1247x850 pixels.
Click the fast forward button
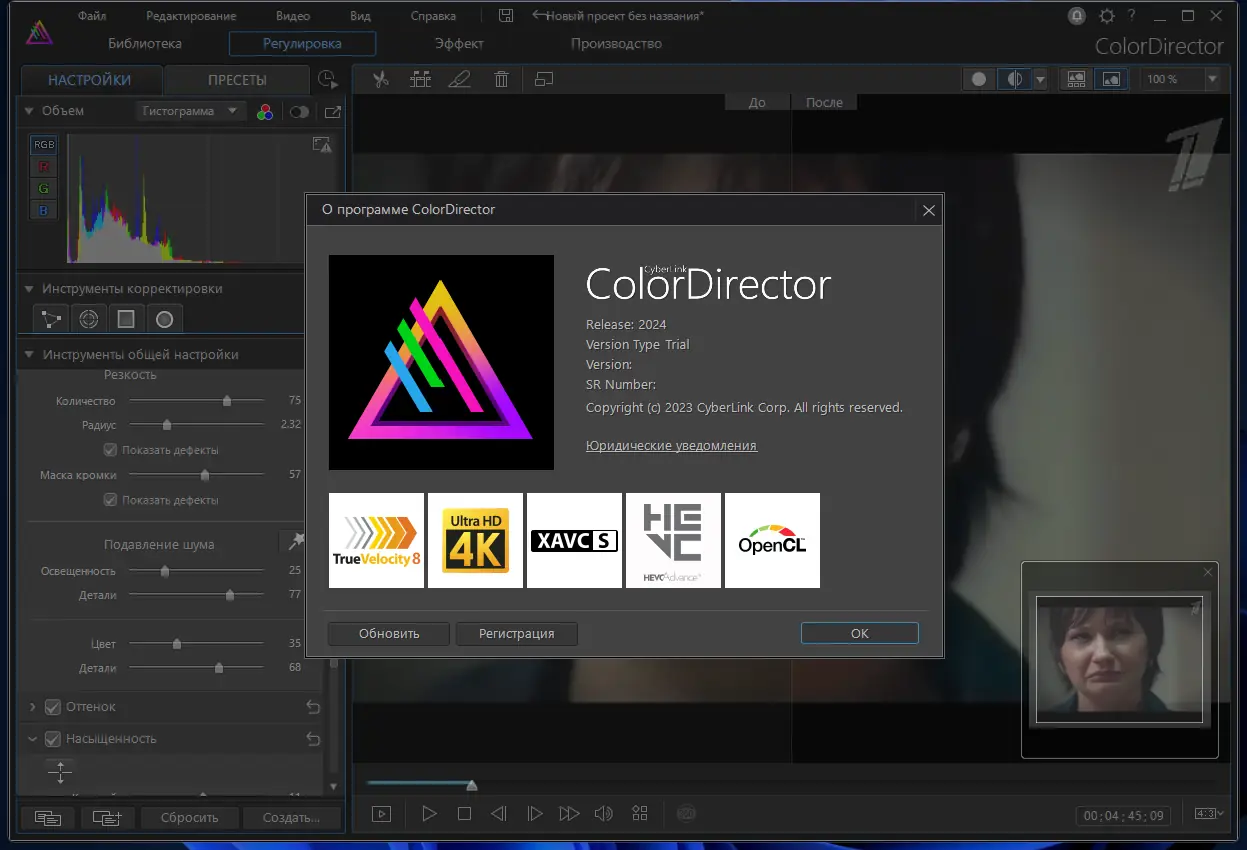pyautogui.click(x=569, y=814)
